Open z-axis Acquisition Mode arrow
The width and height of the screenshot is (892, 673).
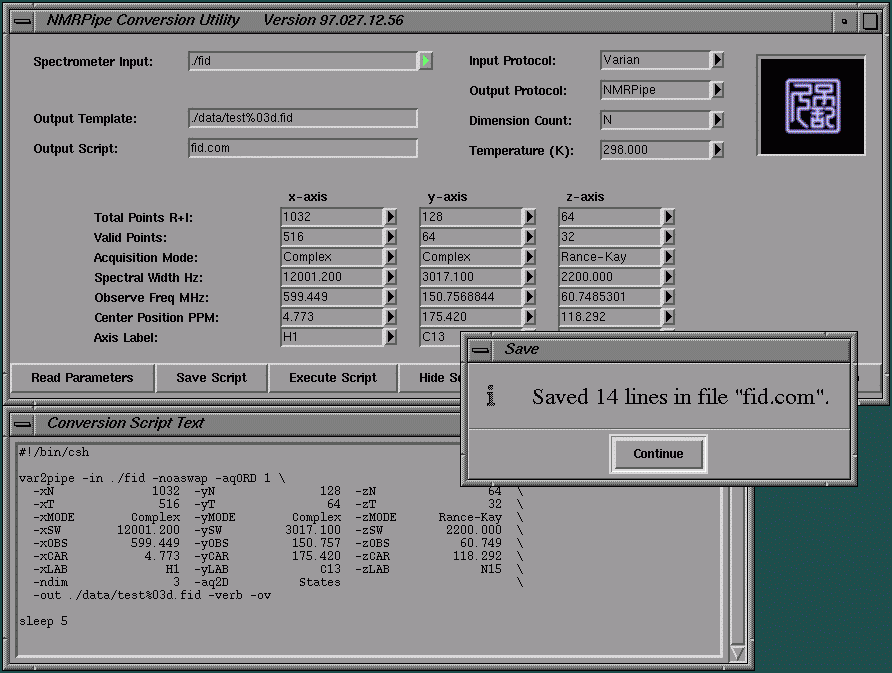tap(668, 257)
